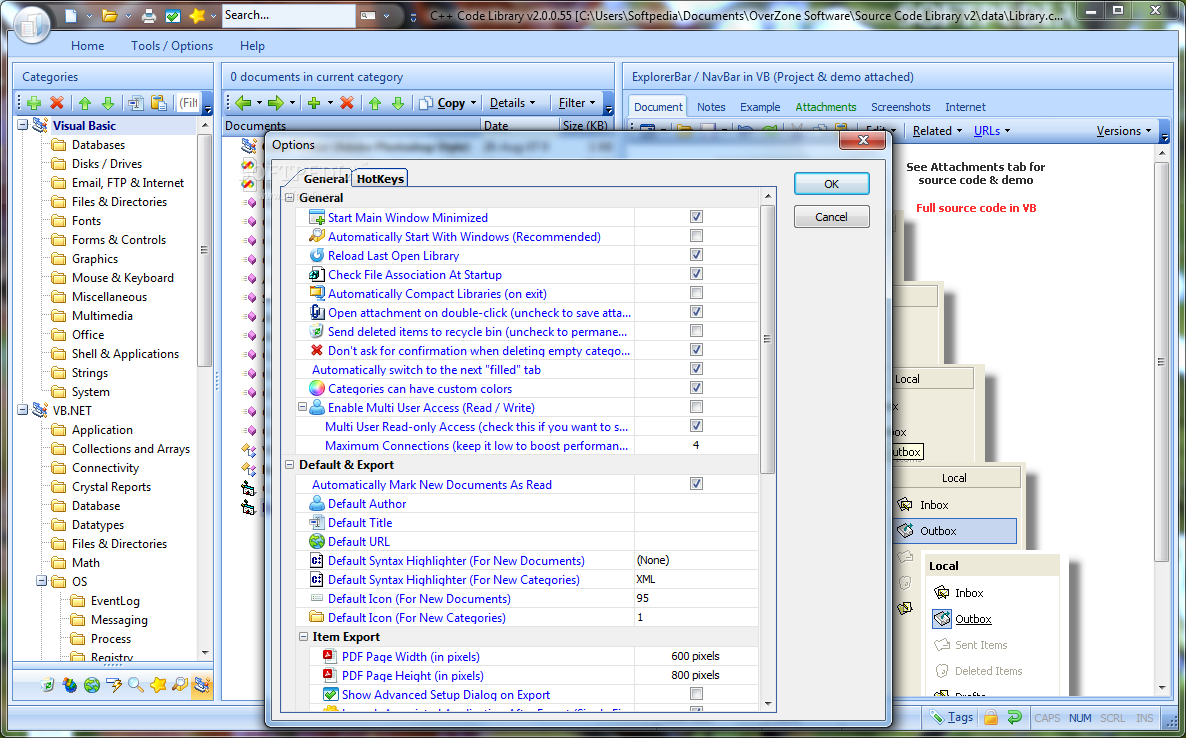Click Cancel in the Options dialog
Screen dimensions: 1186x738
(x=831, y=217)
